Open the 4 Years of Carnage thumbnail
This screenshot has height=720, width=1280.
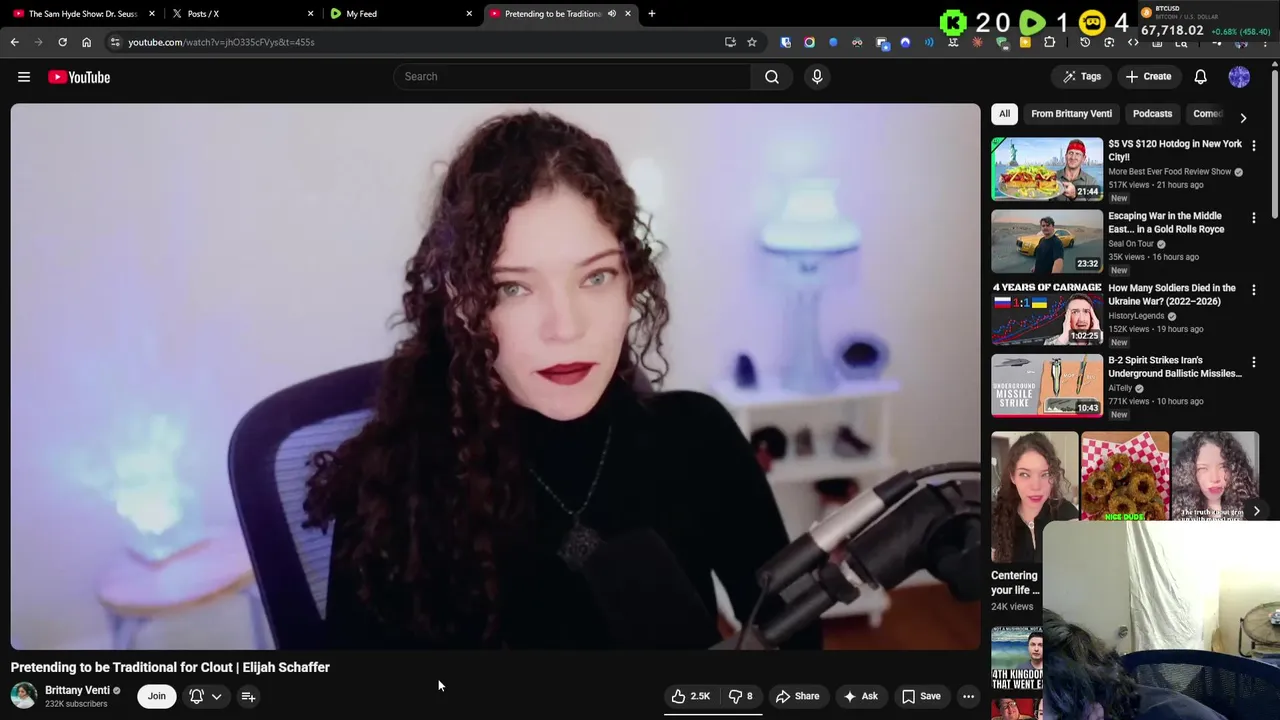click(1047, 313)
